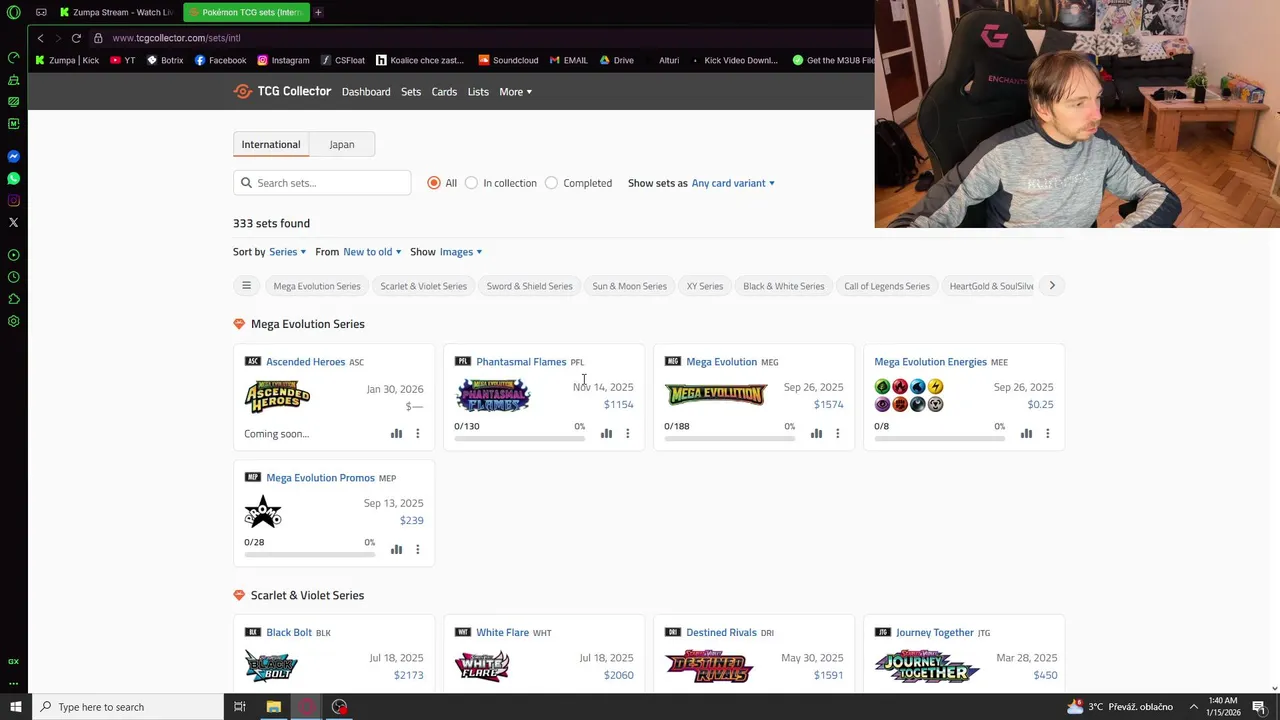Open Lists in the navbar

click(478, 92)
